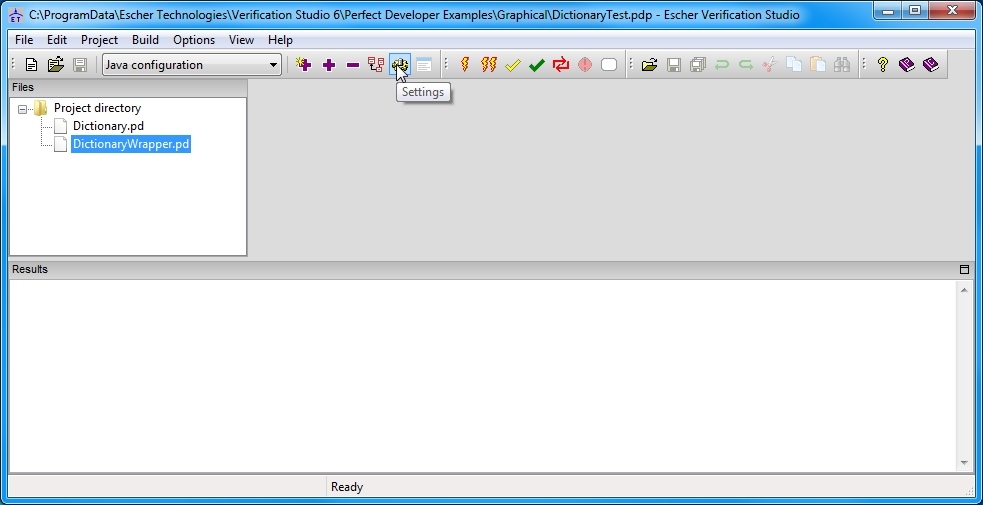Open an existing project via folder icon
The image size is (983, 505).
click(56, 65)
